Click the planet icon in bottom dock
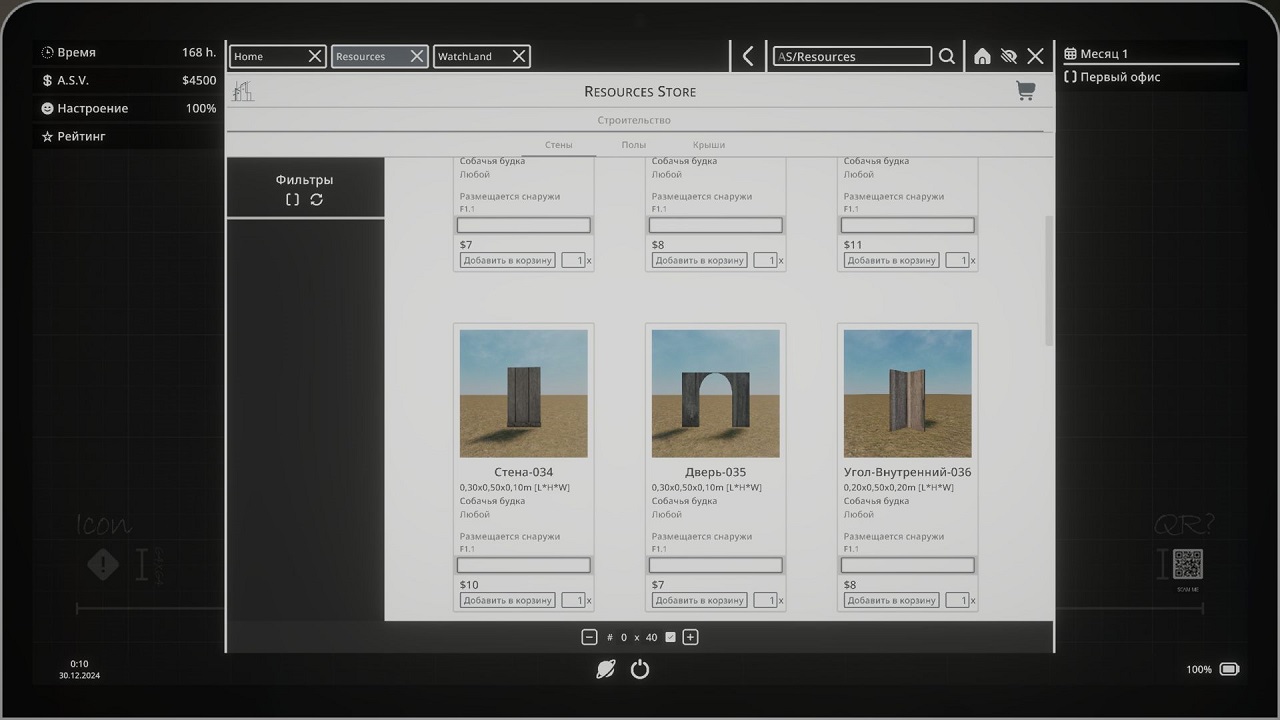The image size is (1280, 720). (x=606, y=669)
